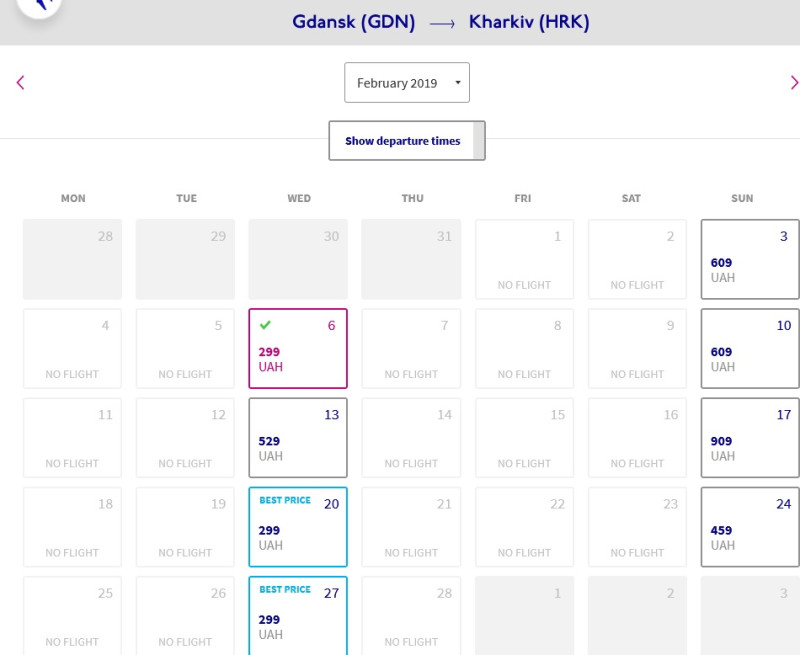Click the Kharkiv (HRK) destination label
This screenshot has height=655, width=800.
click(x=529, y=22)
